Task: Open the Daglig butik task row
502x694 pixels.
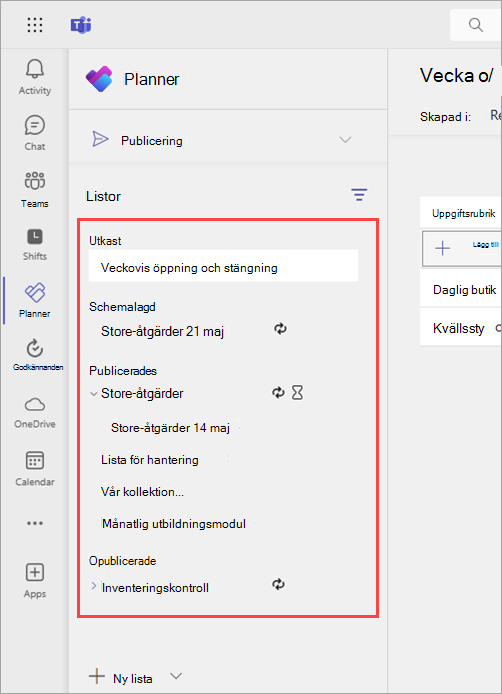Action: [x=460, y=290]
